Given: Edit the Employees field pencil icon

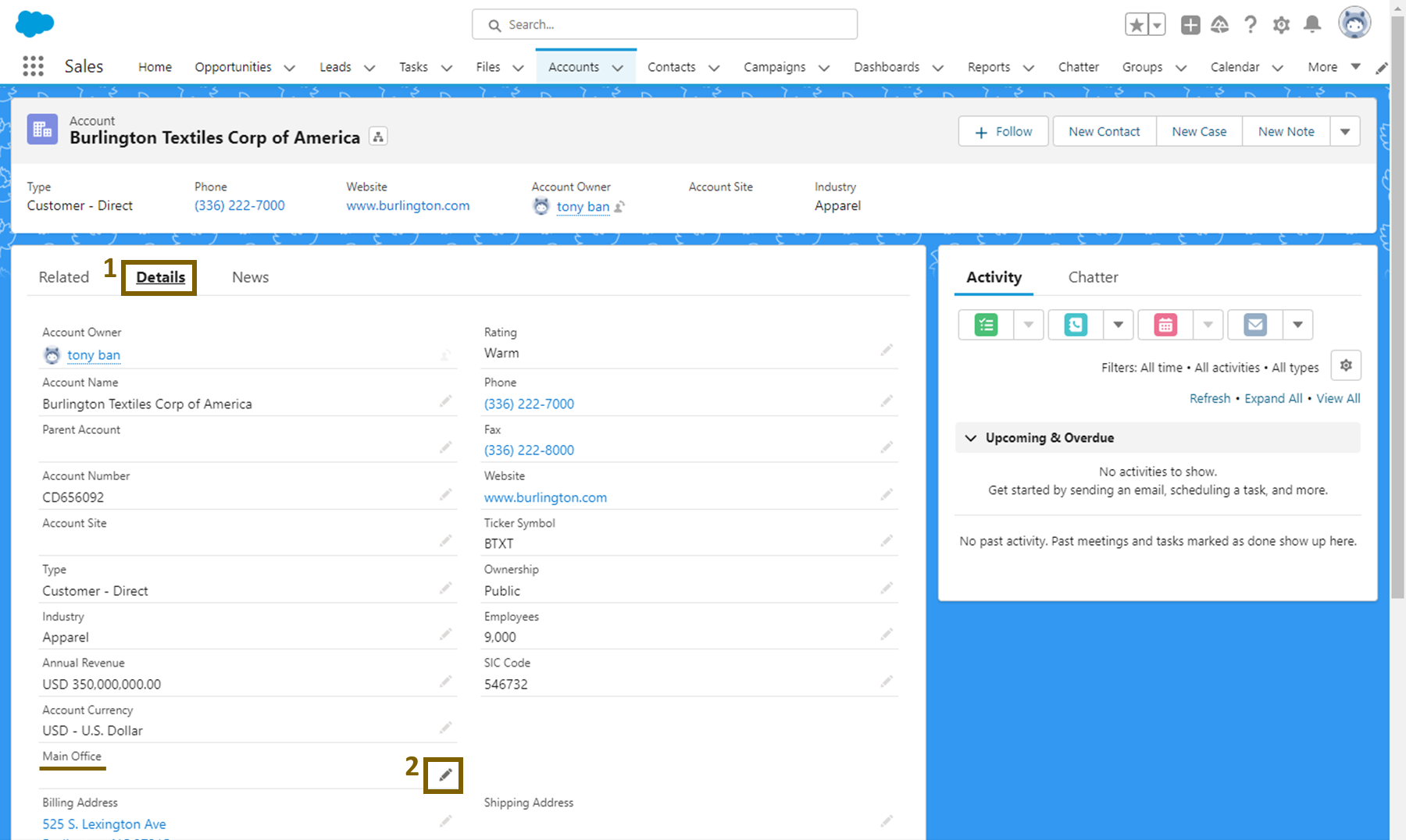Looking at the screenshot, I should [887, 635].
